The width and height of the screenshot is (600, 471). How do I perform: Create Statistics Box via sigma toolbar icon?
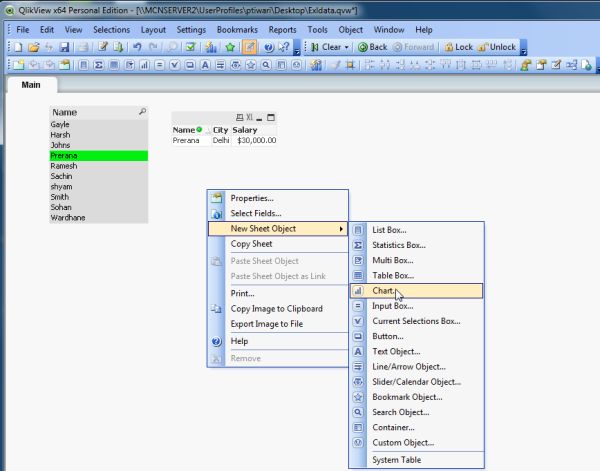tap(98, 65)
